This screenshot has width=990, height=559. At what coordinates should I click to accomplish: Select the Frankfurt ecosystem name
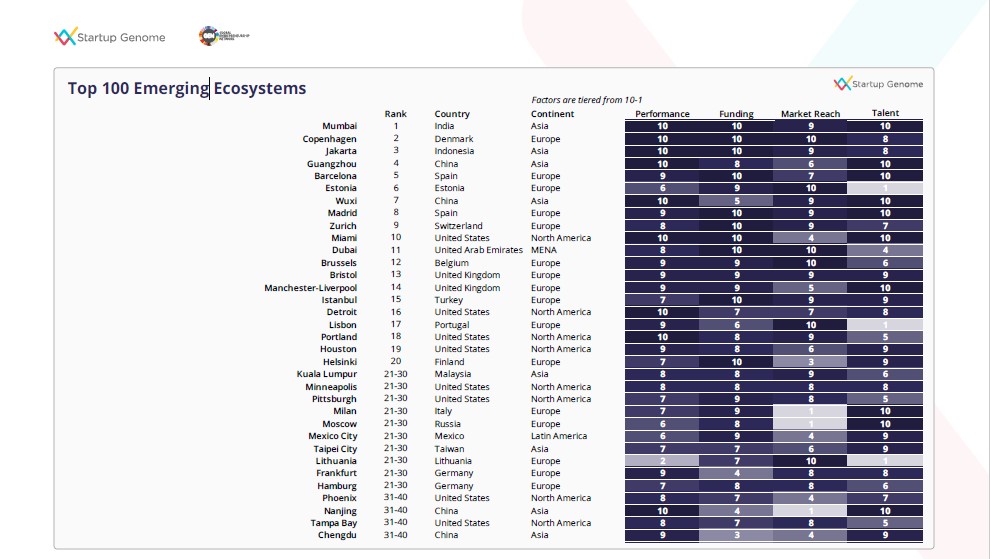pyautogui.click(x=337, y=472)
